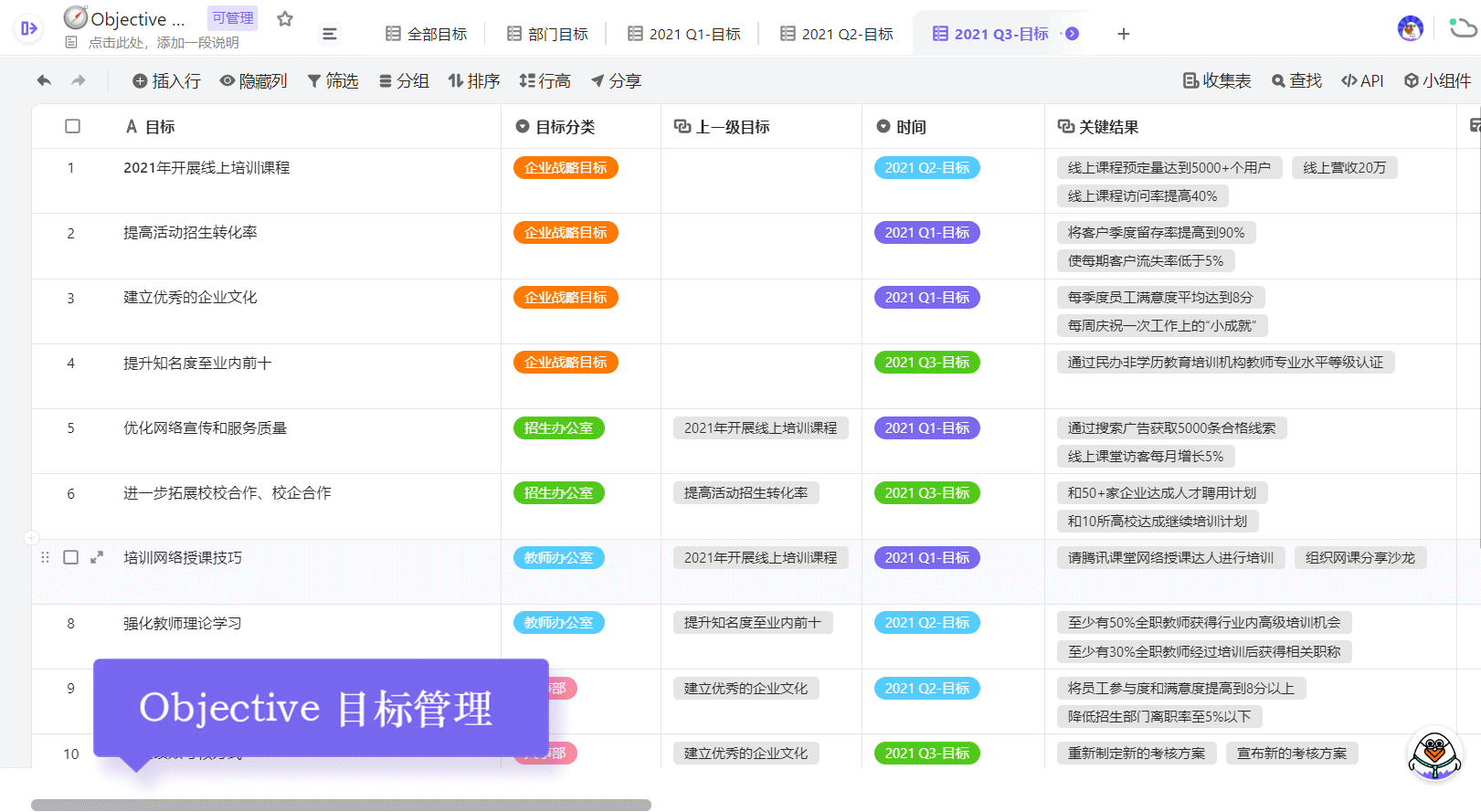Click the Share (分享) button

coord(617,81)
